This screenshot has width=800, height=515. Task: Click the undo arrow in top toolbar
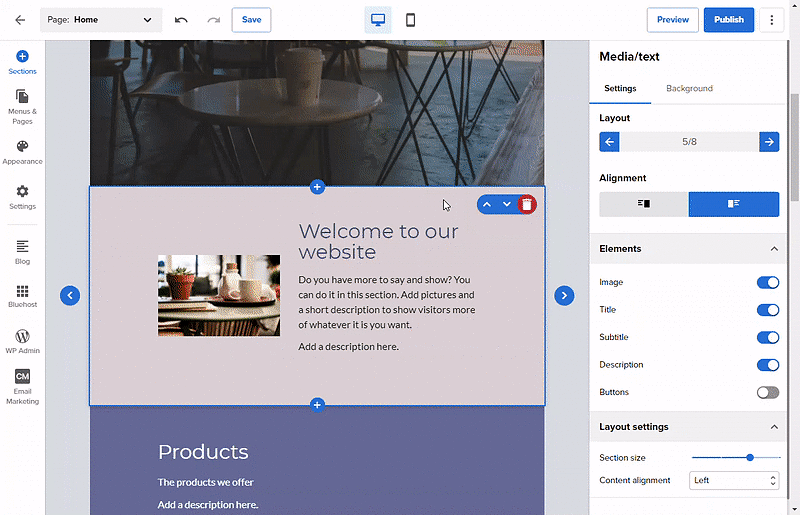(x=181, y=20)
